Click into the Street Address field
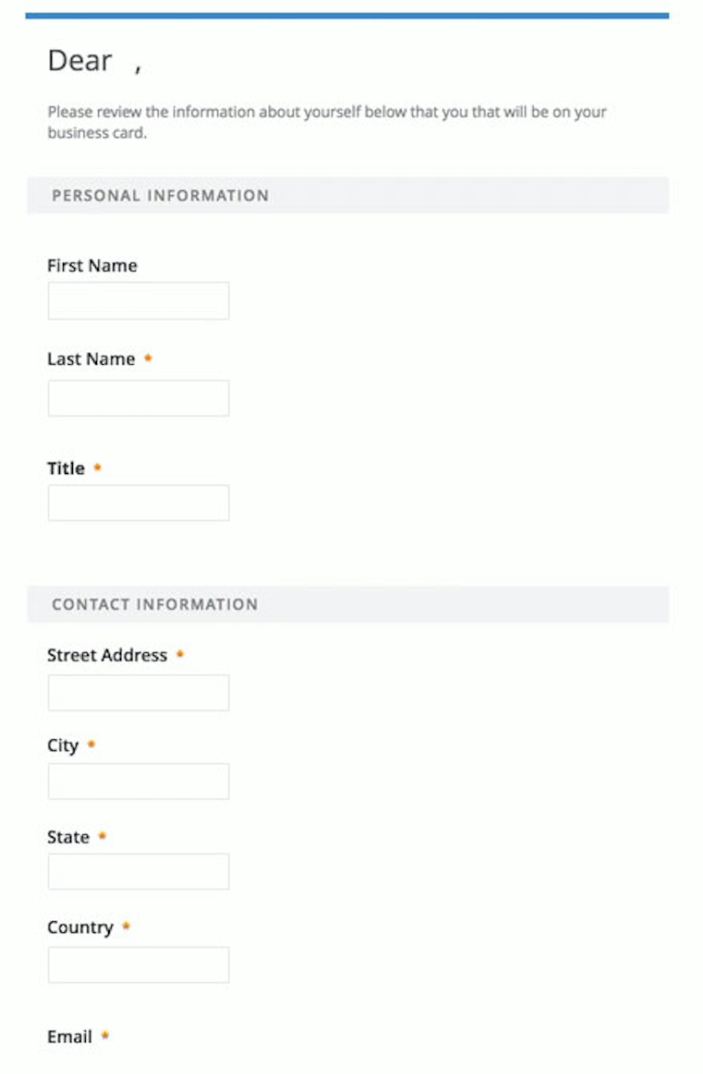 tap(138, 693)
